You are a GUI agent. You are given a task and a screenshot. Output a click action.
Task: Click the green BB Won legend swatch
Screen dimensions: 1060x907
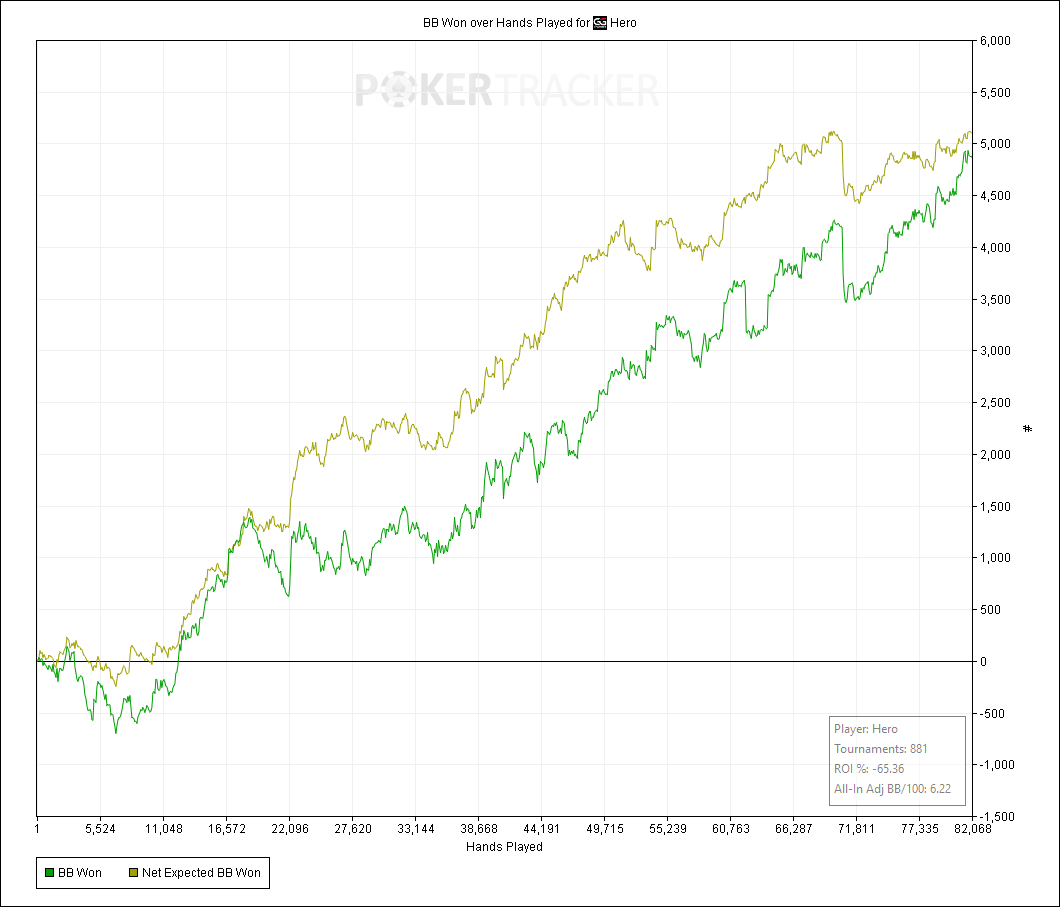(x=49, y=873)
